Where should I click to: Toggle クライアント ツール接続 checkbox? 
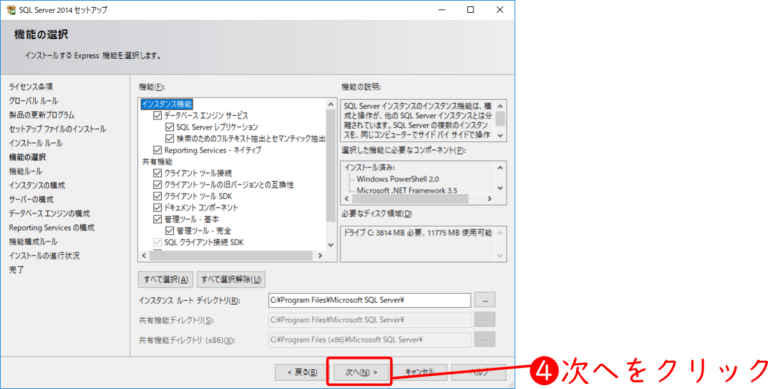pyautogui.click(x=157, y=173)
